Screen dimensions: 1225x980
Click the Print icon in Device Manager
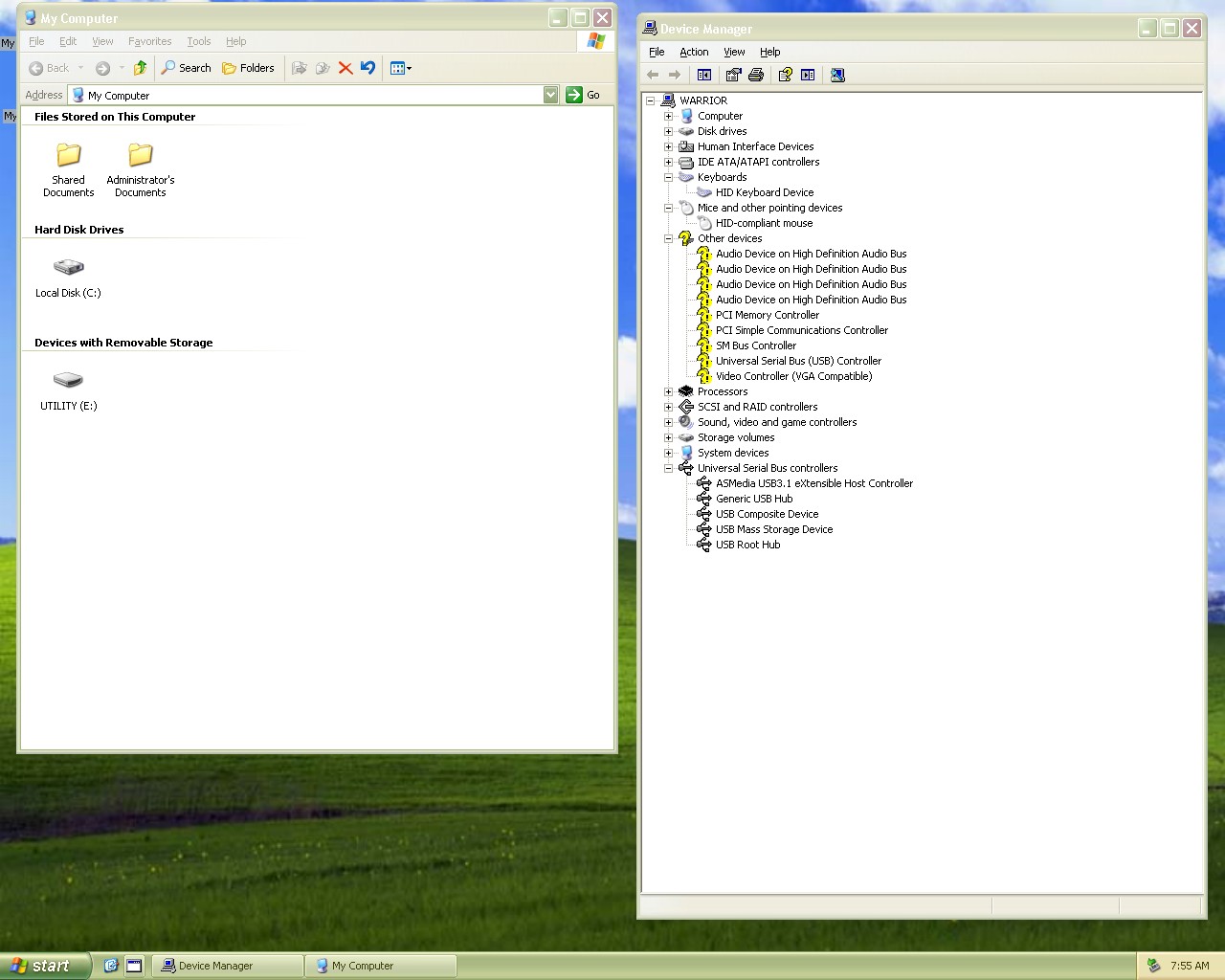(x=756, y=75)
